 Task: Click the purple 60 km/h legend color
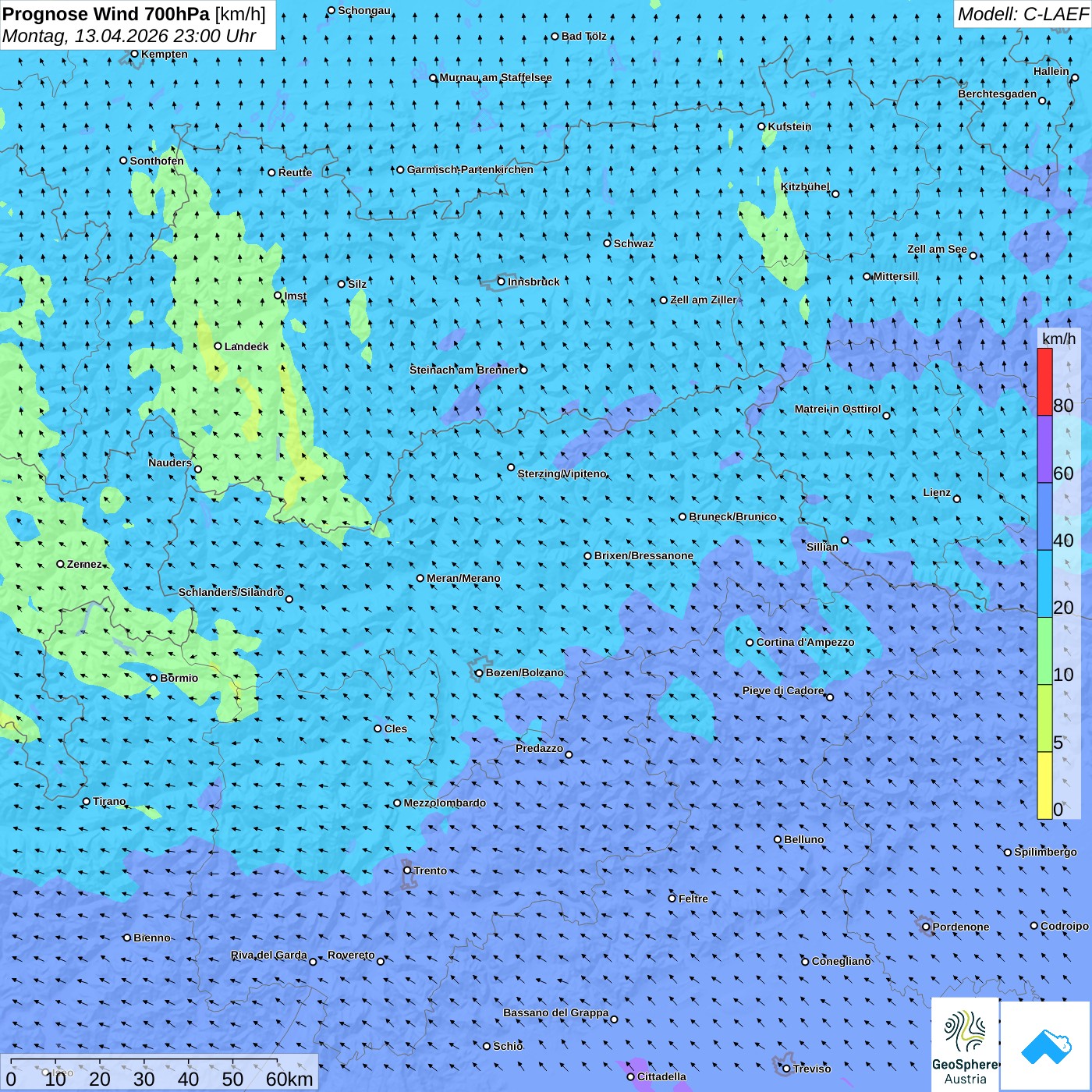click(1044, 449)
